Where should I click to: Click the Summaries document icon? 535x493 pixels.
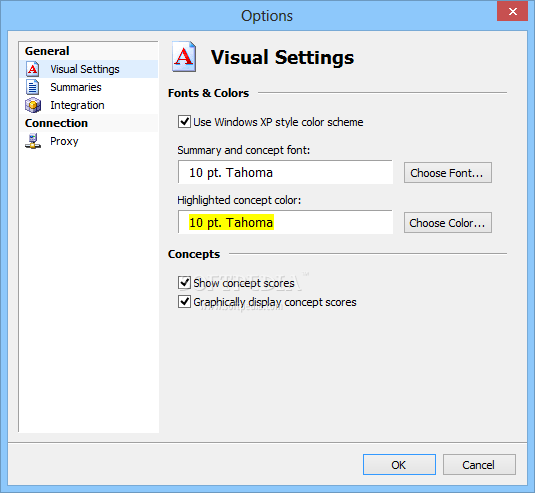click(x=33, y=87)
